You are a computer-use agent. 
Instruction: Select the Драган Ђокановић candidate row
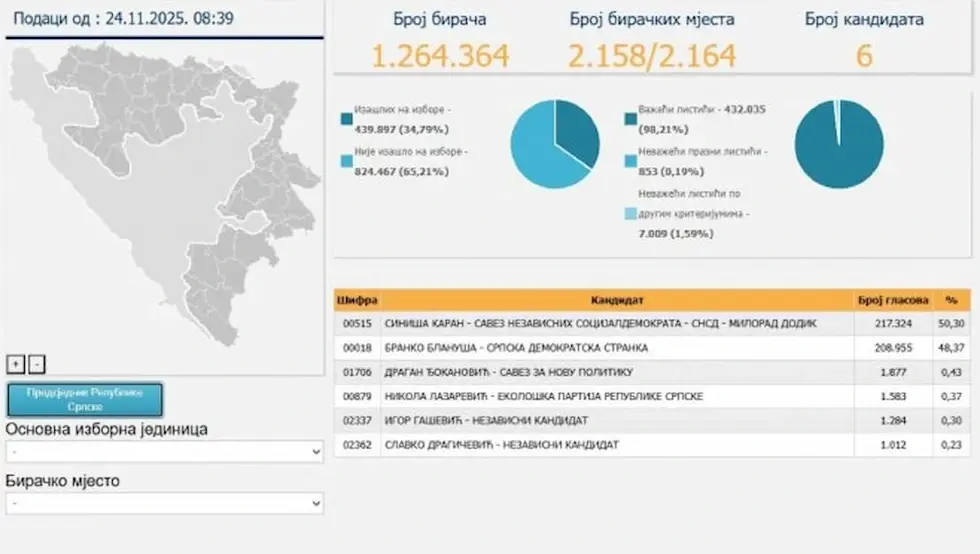click(x=617, y=372)
